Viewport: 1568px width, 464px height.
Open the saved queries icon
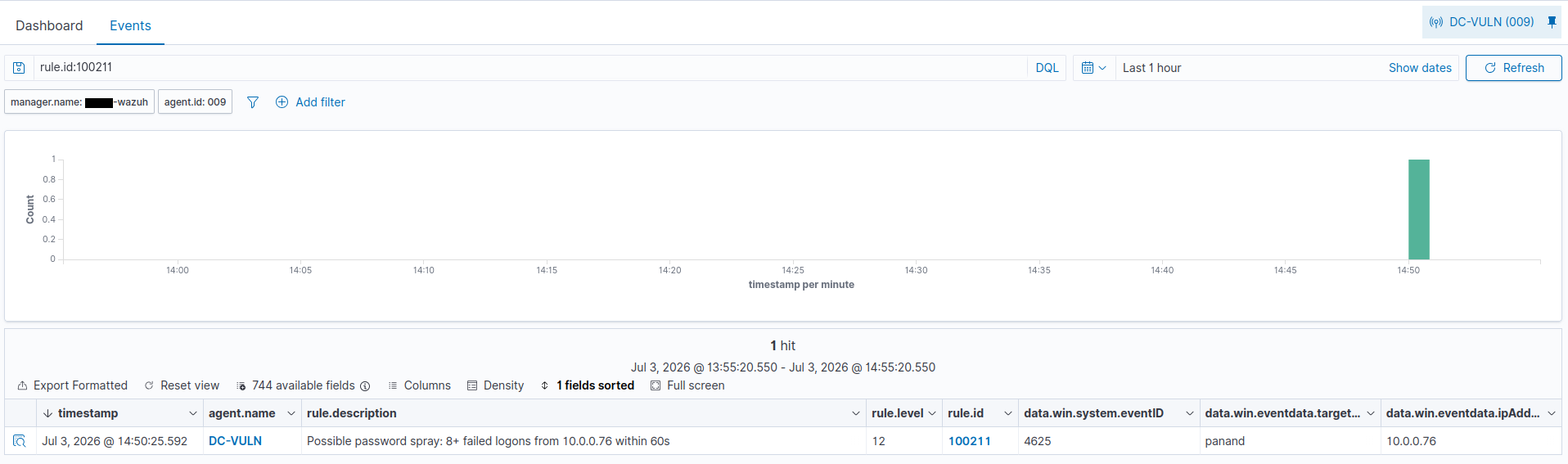[19, 68]
